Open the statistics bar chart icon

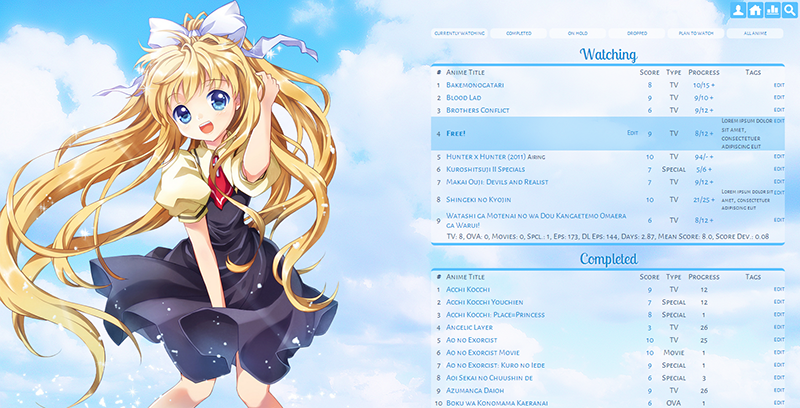(x=772, y=10)
